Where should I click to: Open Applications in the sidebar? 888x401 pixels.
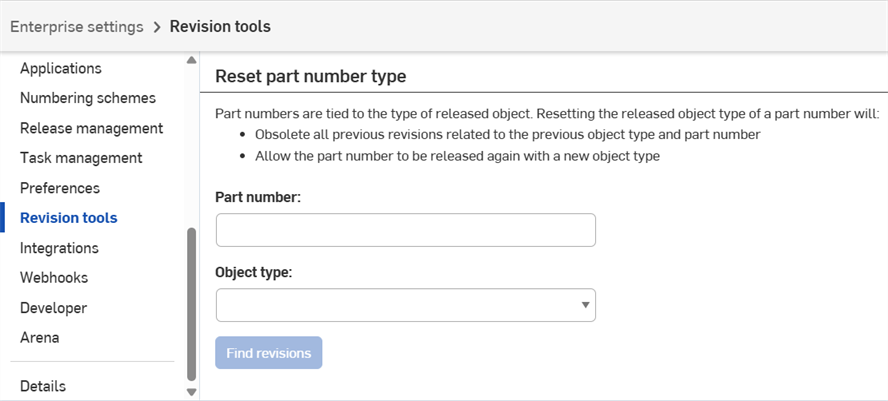(x=61, y=69)
